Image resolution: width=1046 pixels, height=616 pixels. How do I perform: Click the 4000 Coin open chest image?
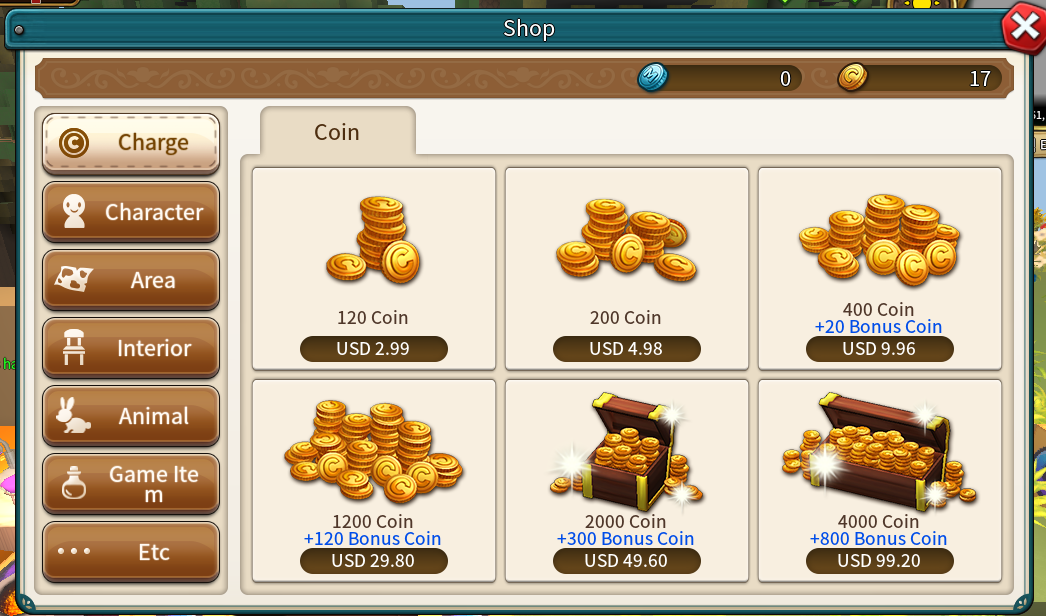coord(879,451)
